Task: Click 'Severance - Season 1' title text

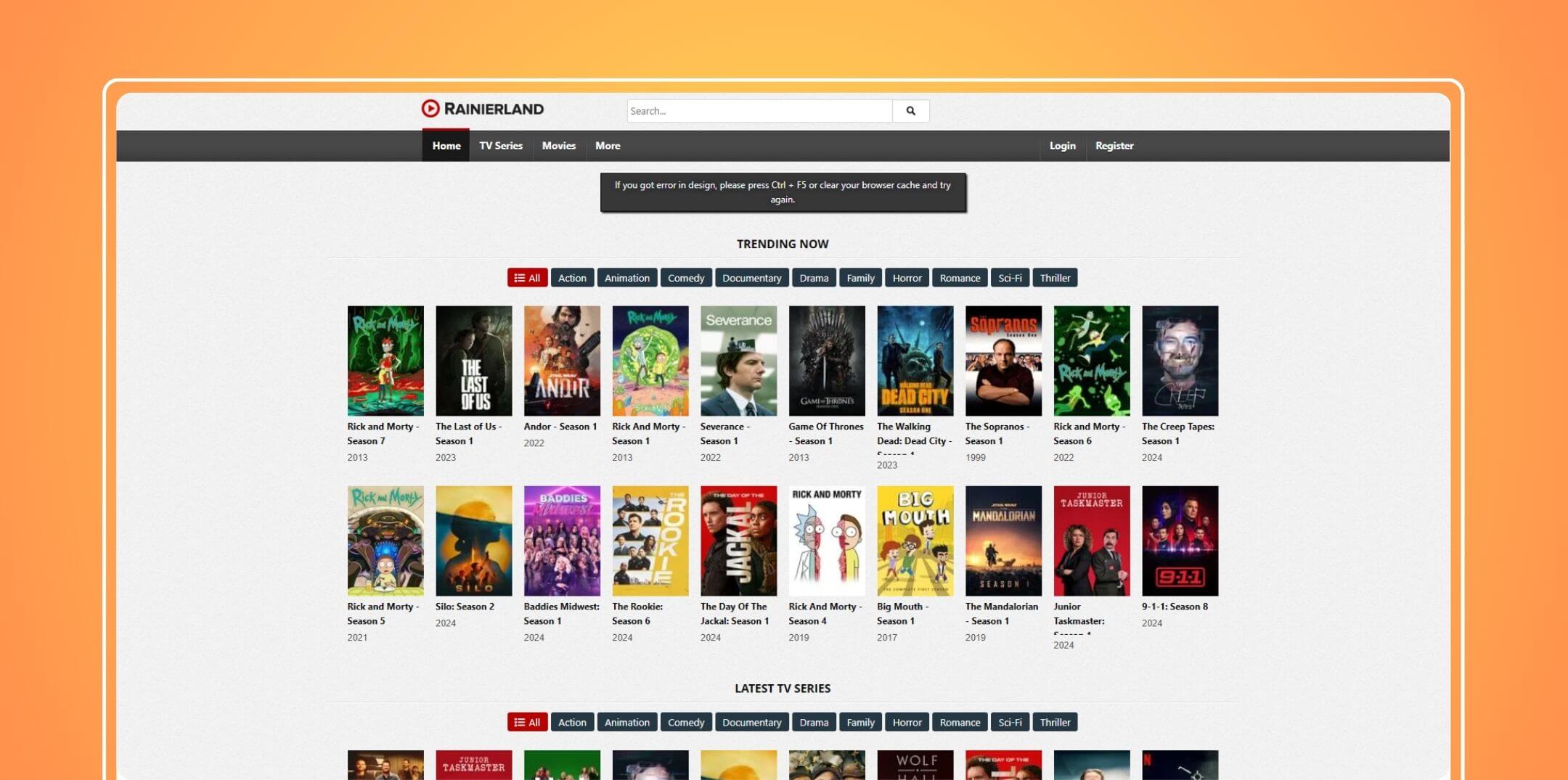Action: click(725, 434)
